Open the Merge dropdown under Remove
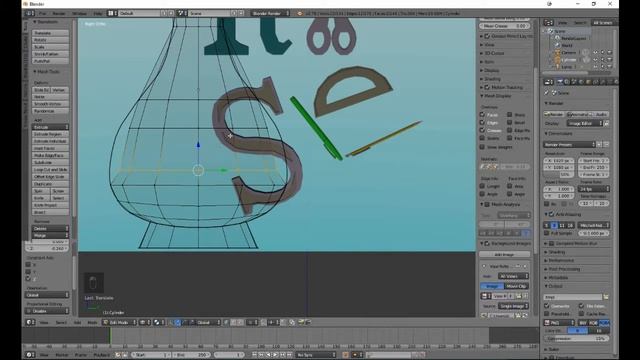Viewport: 640px width, 360px height. [50, 236]
